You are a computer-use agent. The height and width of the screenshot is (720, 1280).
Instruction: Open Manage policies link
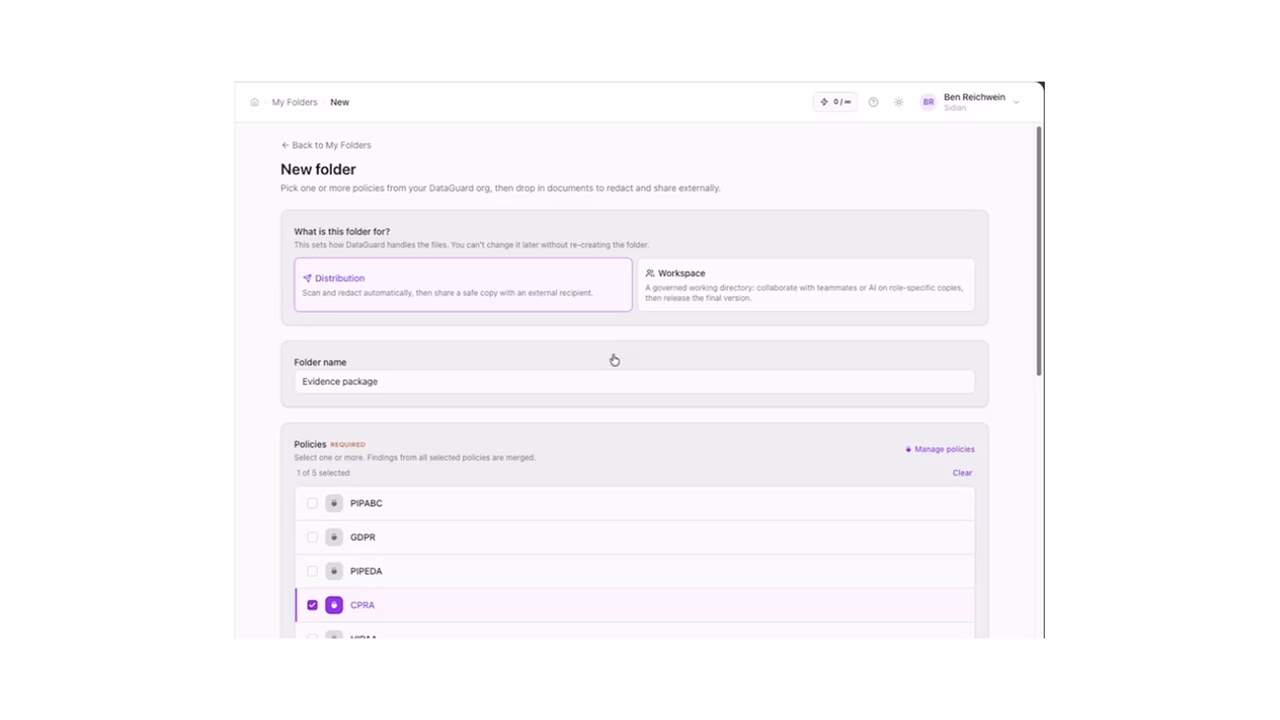940,449
